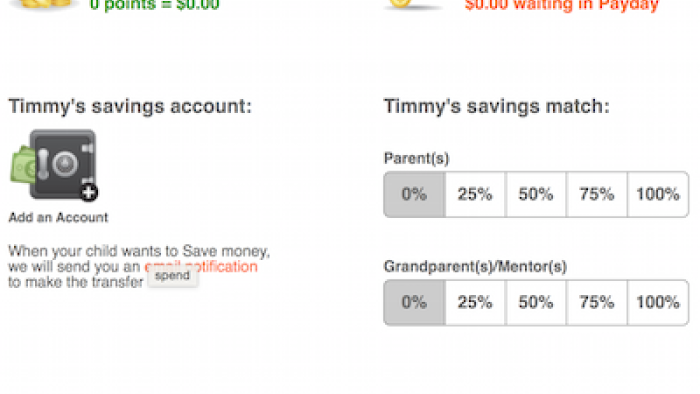
Task: Click the 0 points balance text
Action: [x=154, y=5]
